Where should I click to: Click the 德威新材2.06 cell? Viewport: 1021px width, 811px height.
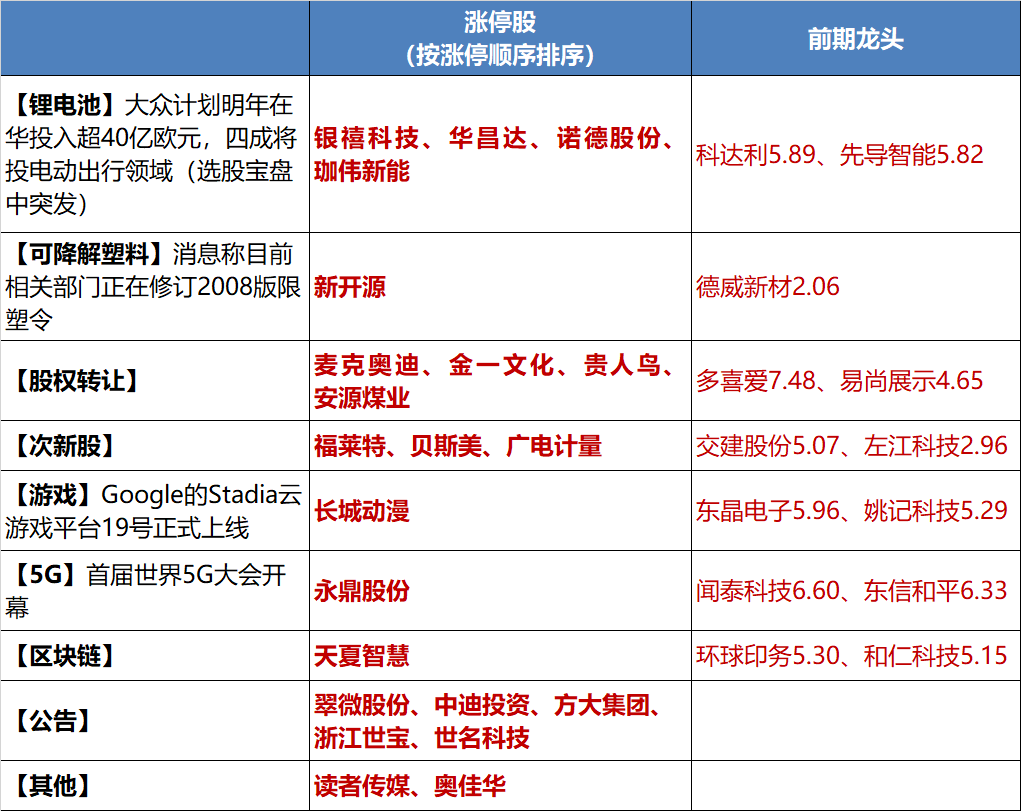point(856,287)
